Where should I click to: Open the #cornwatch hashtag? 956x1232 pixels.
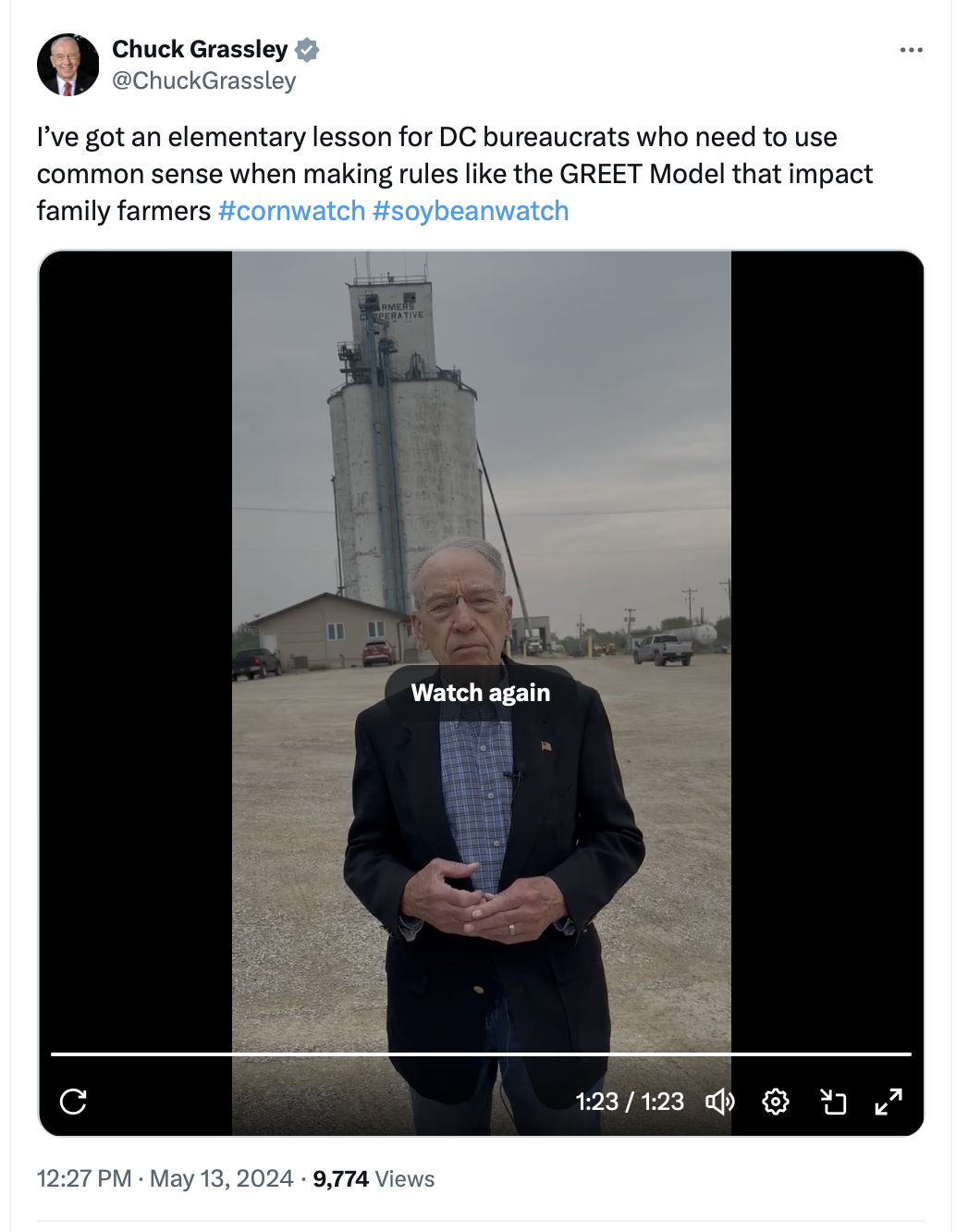[292, 211]
